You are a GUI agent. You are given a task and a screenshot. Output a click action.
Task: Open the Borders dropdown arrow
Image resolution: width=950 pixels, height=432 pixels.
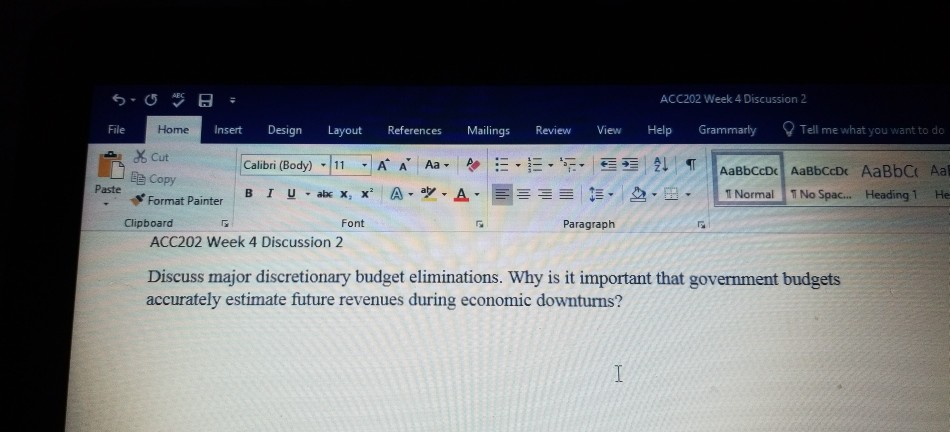[x=688, y=195]
